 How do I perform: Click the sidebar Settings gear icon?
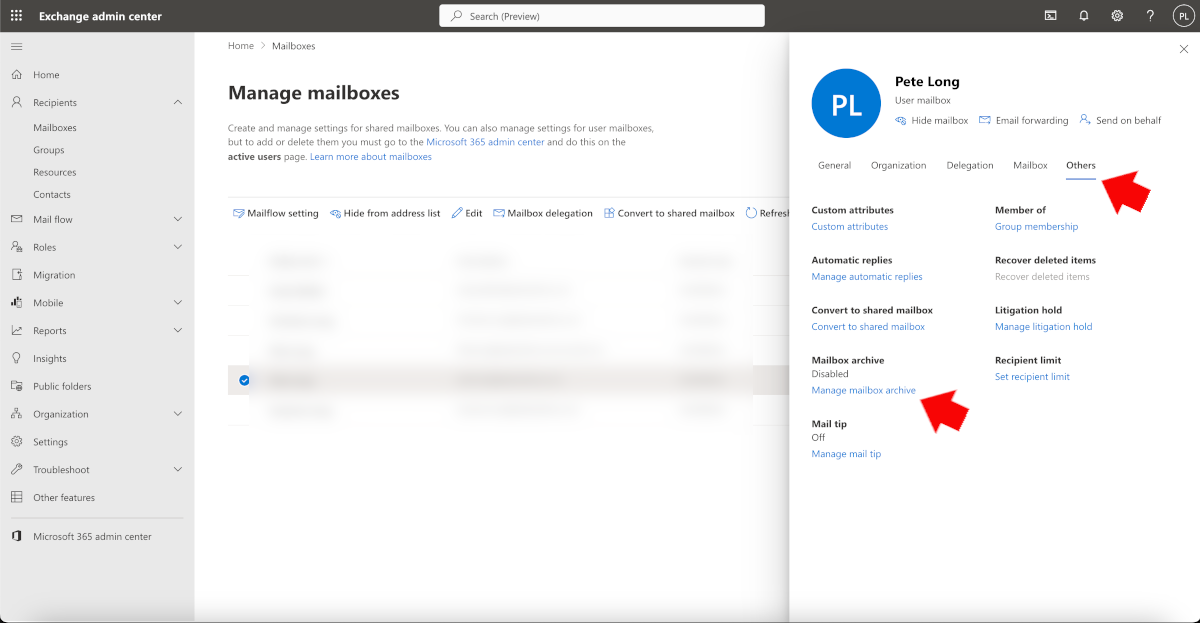(16, 442)
